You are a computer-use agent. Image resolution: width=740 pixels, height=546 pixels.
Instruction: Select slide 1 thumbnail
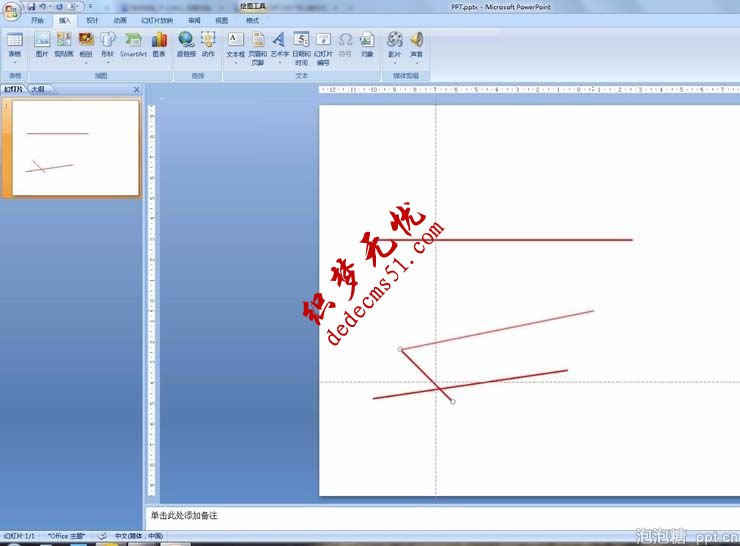(75, 148)
